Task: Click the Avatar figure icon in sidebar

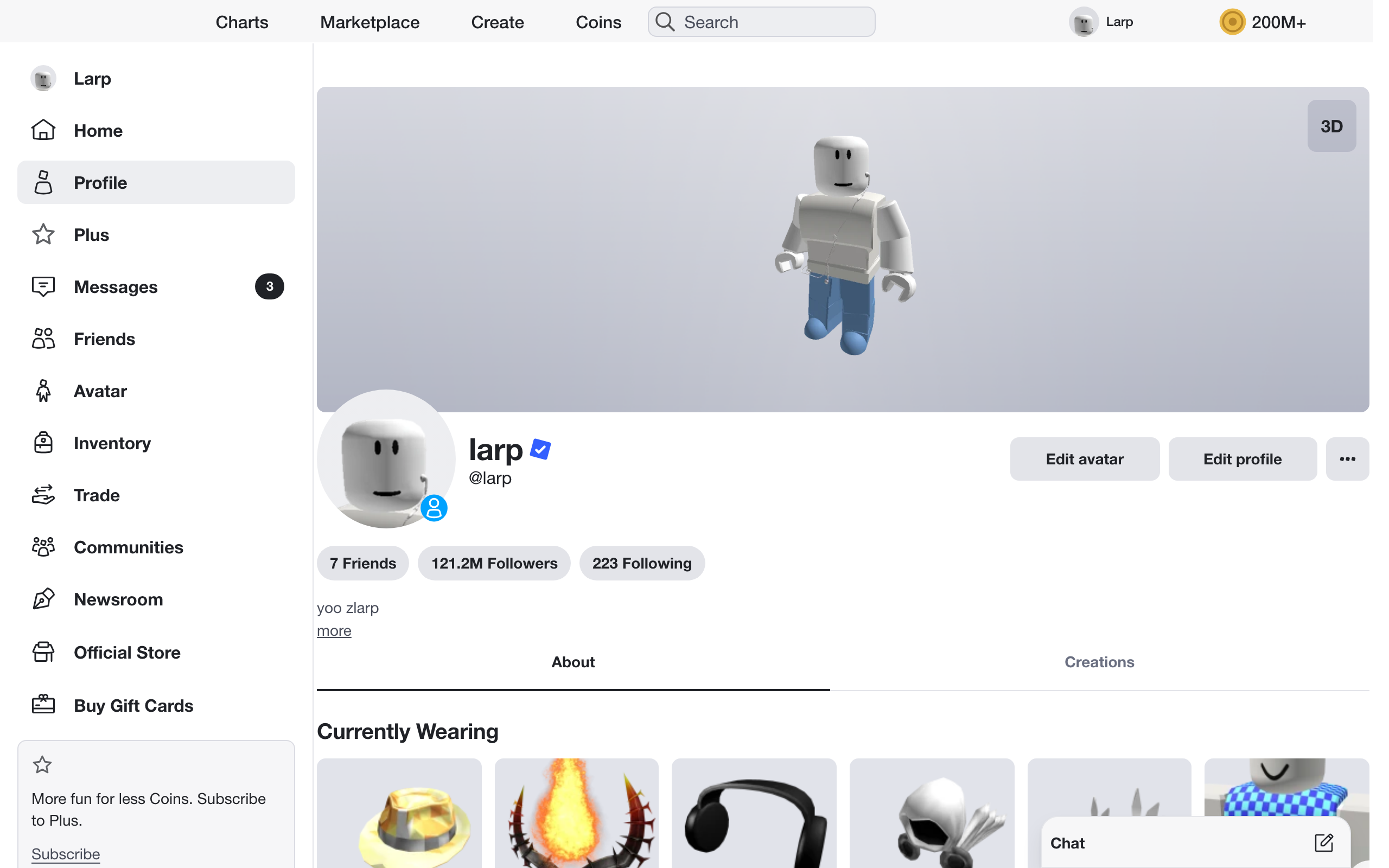Action: 43,391
